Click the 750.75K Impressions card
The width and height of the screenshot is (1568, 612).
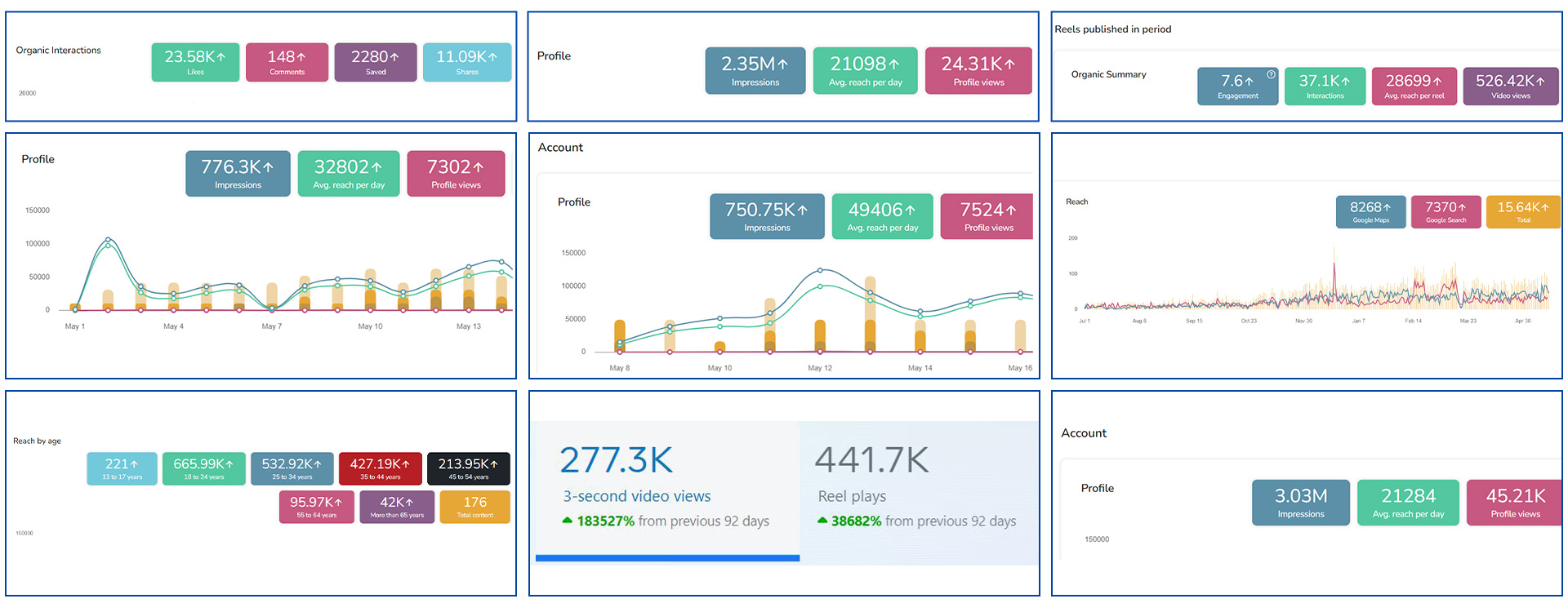pyautogui.click(x=767, y=216)
